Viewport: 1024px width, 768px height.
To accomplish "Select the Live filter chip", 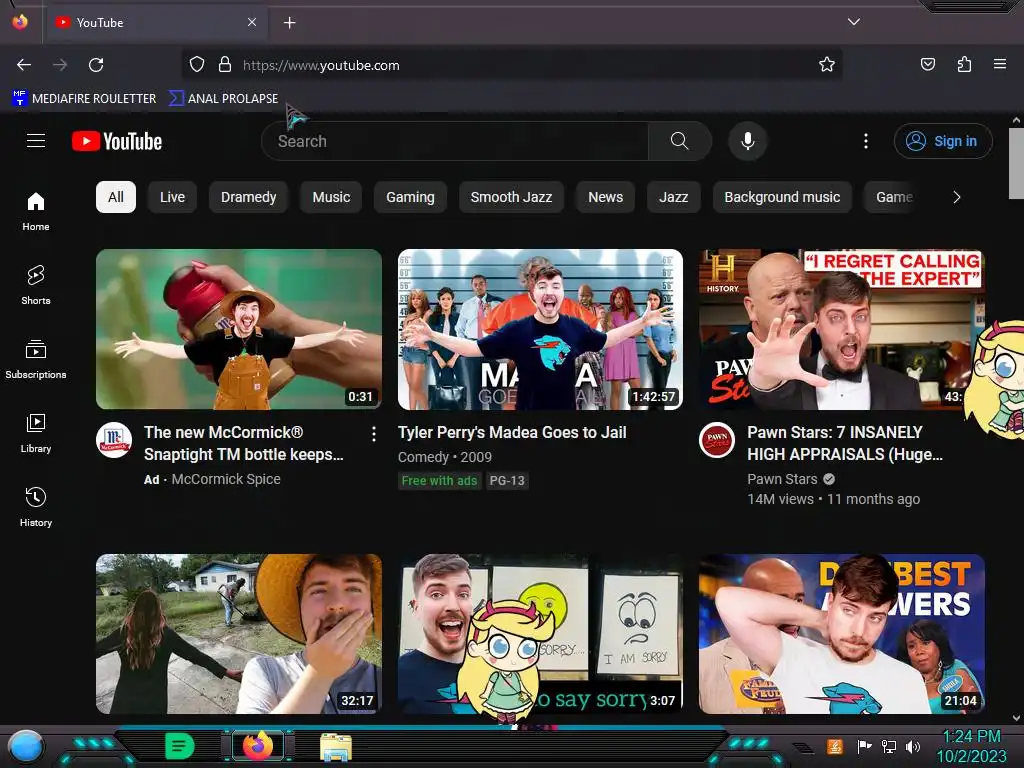I will point(172,197).
